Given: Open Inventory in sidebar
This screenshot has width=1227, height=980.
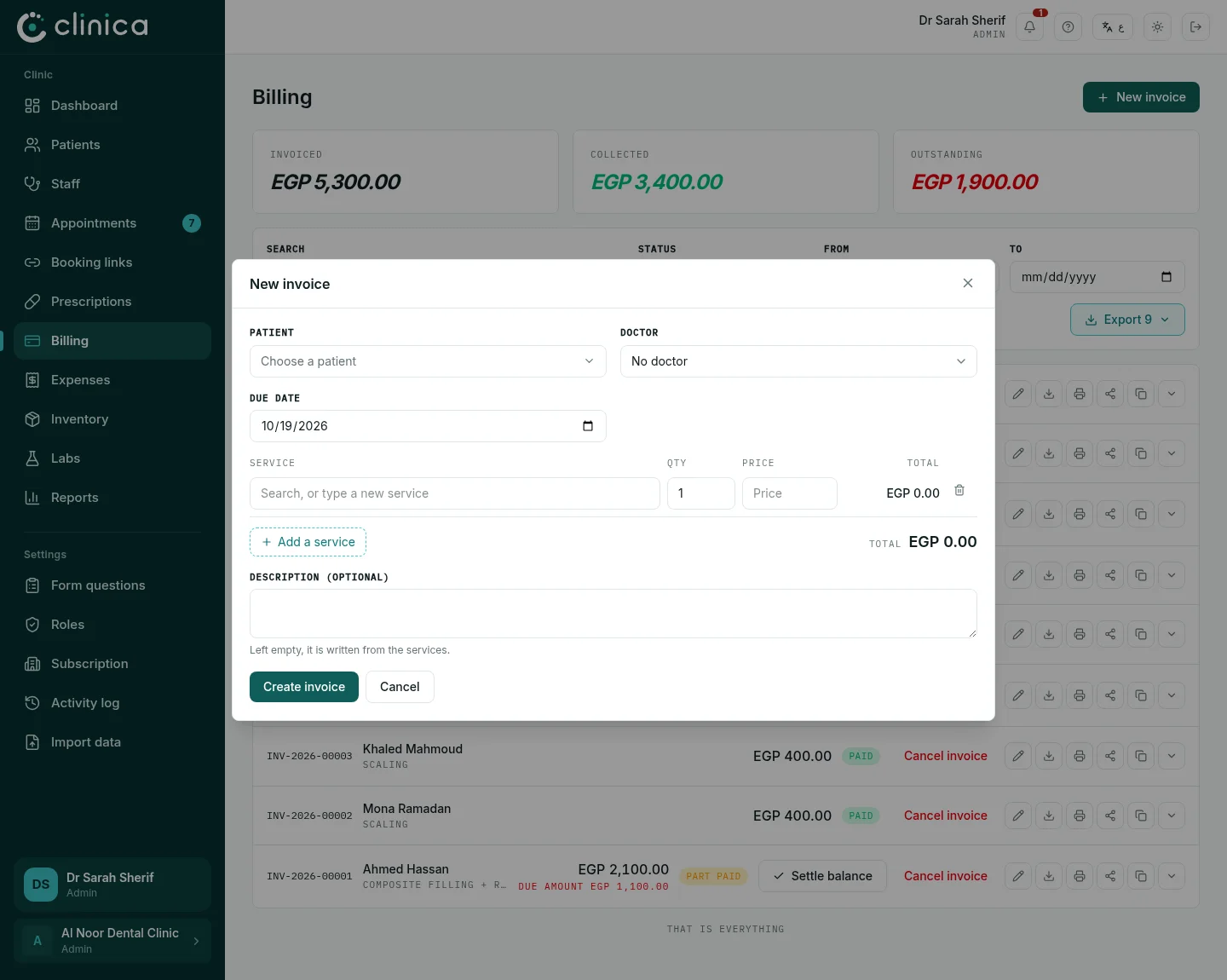Looking at the screenshot, I should click(x=112, y=419).
